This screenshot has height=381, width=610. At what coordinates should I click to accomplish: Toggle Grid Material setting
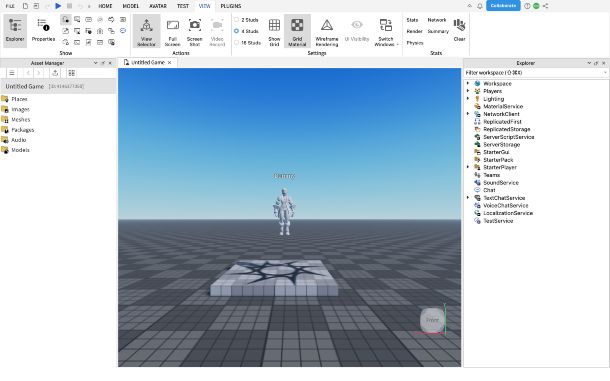point(297,32)
